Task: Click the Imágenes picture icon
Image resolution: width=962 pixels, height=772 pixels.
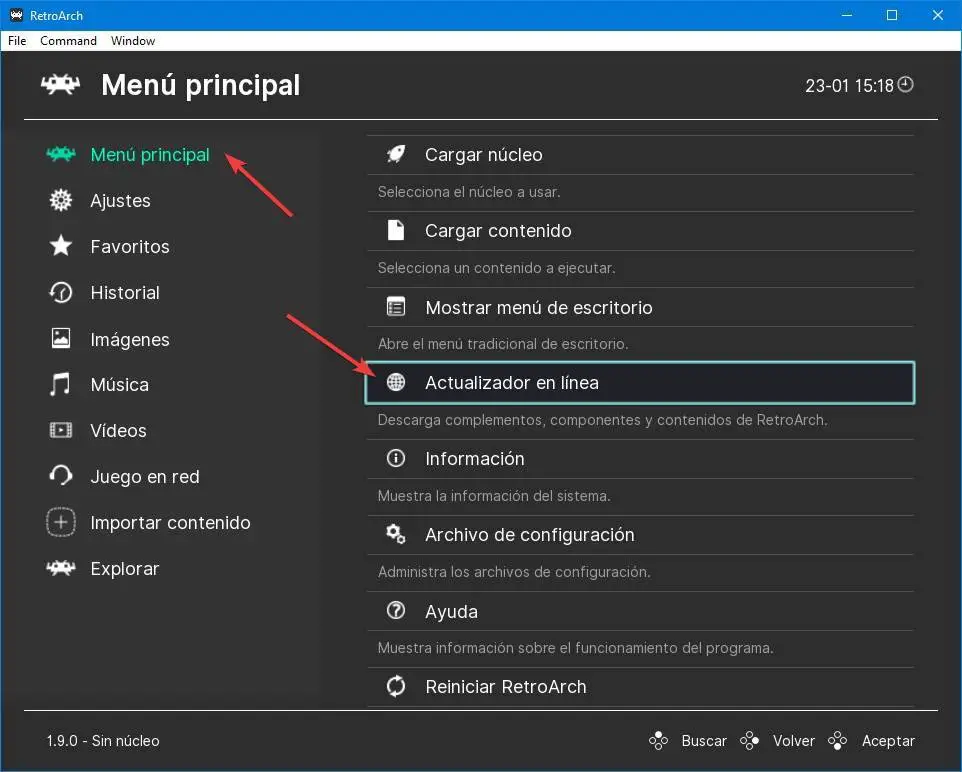Action: click(x=61, y=338)
